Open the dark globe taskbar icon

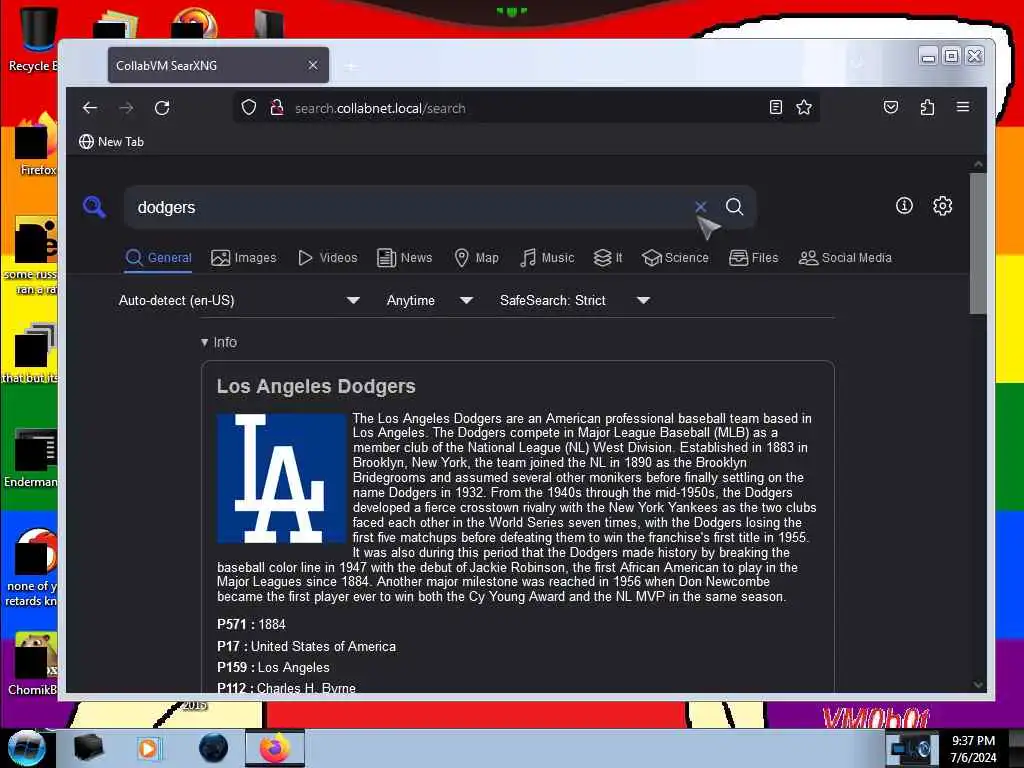point(214,748)
